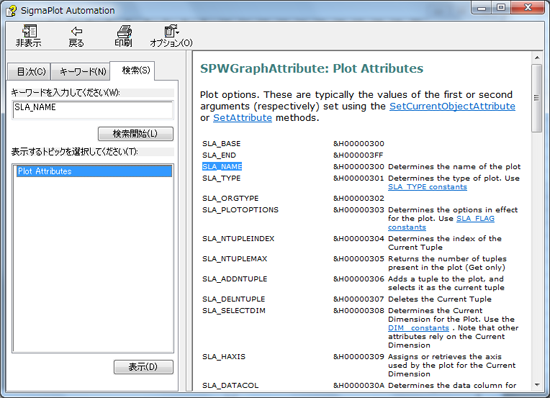This screenshot has width=550, height=398.
Task: Click the SLA_BASE constant name
Action: pyautogui.click(x=221, y=143)
